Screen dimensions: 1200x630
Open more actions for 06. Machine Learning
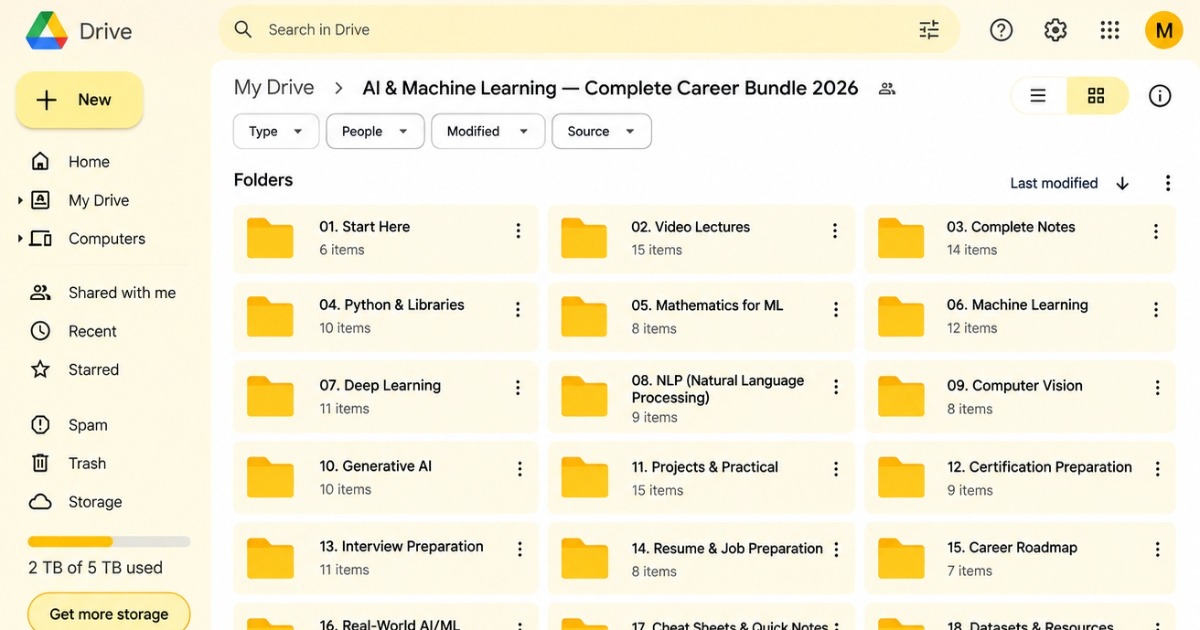1156,310
